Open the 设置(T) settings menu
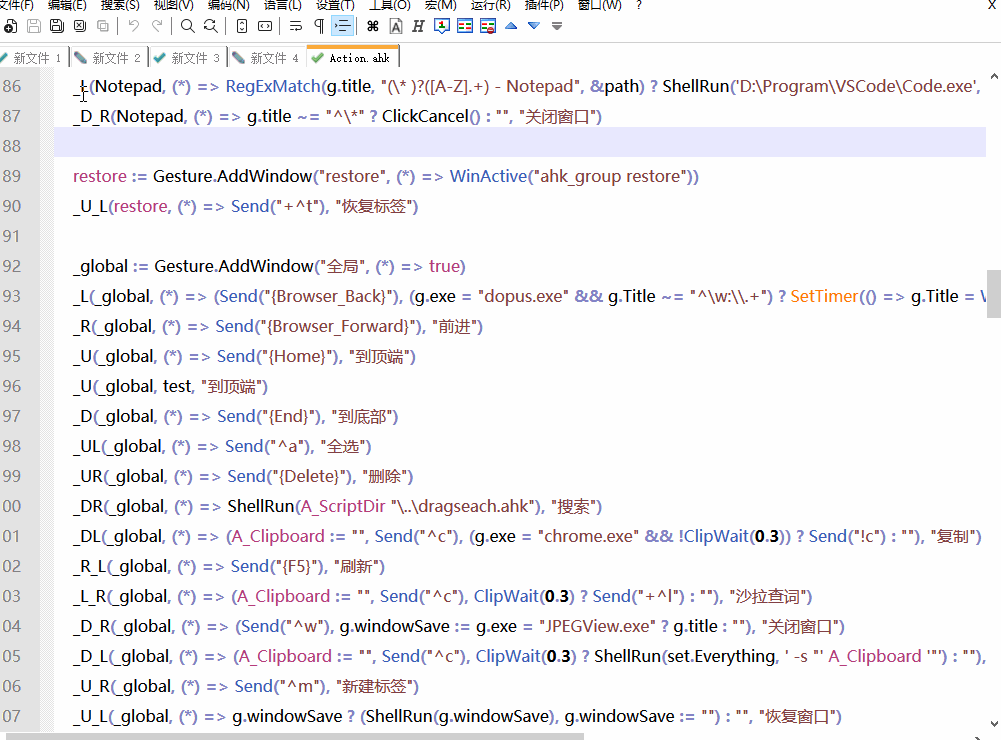This screenshot has height=740, width=1001. tap(335, 5)
